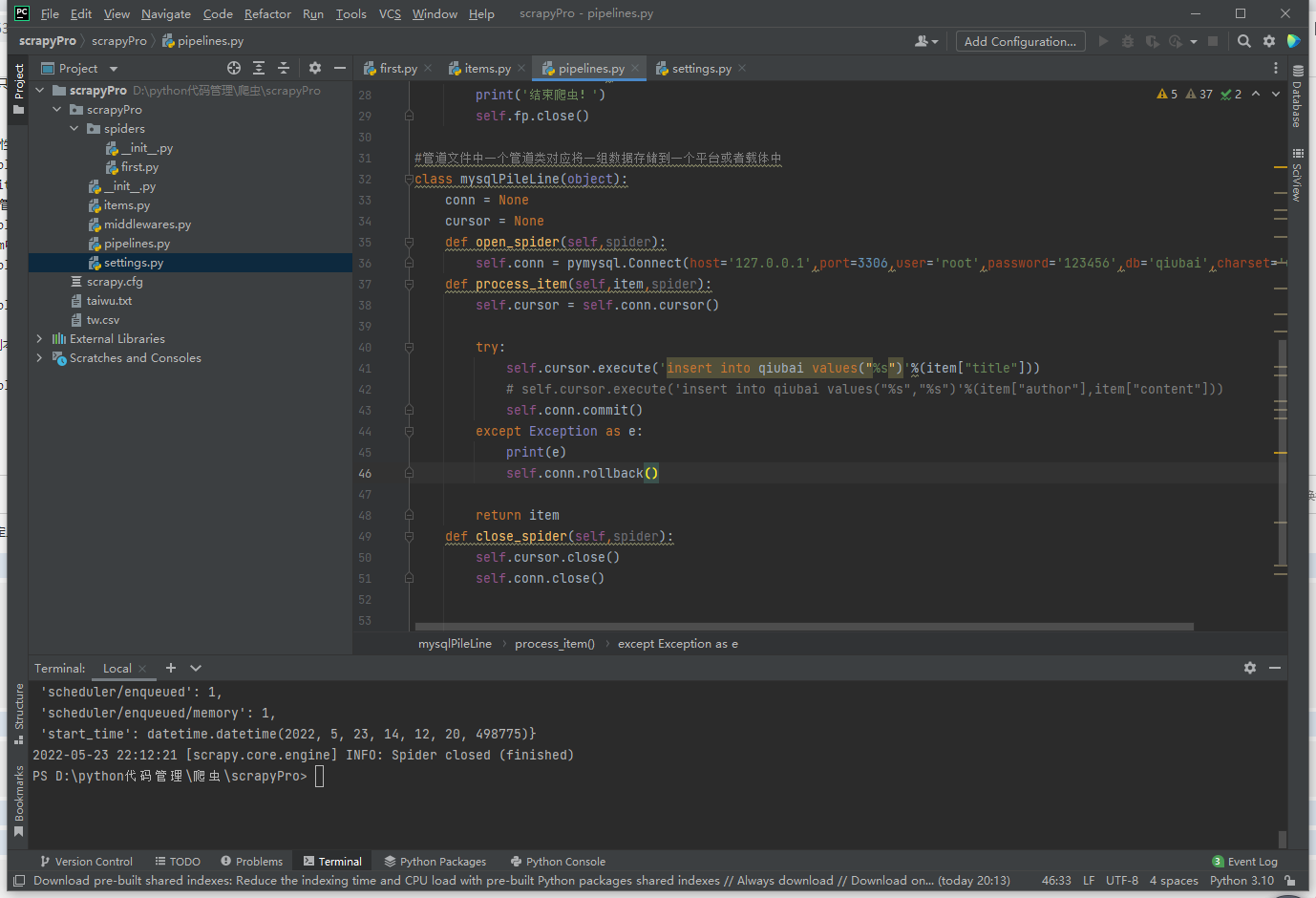Viewport: 1316px width, 898px height.
Task: Click the terminal command prompt input
Action: tap(320, 777)
